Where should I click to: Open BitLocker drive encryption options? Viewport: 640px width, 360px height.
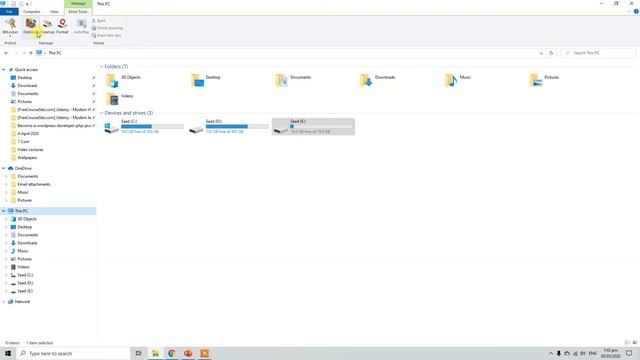point(10,27)
